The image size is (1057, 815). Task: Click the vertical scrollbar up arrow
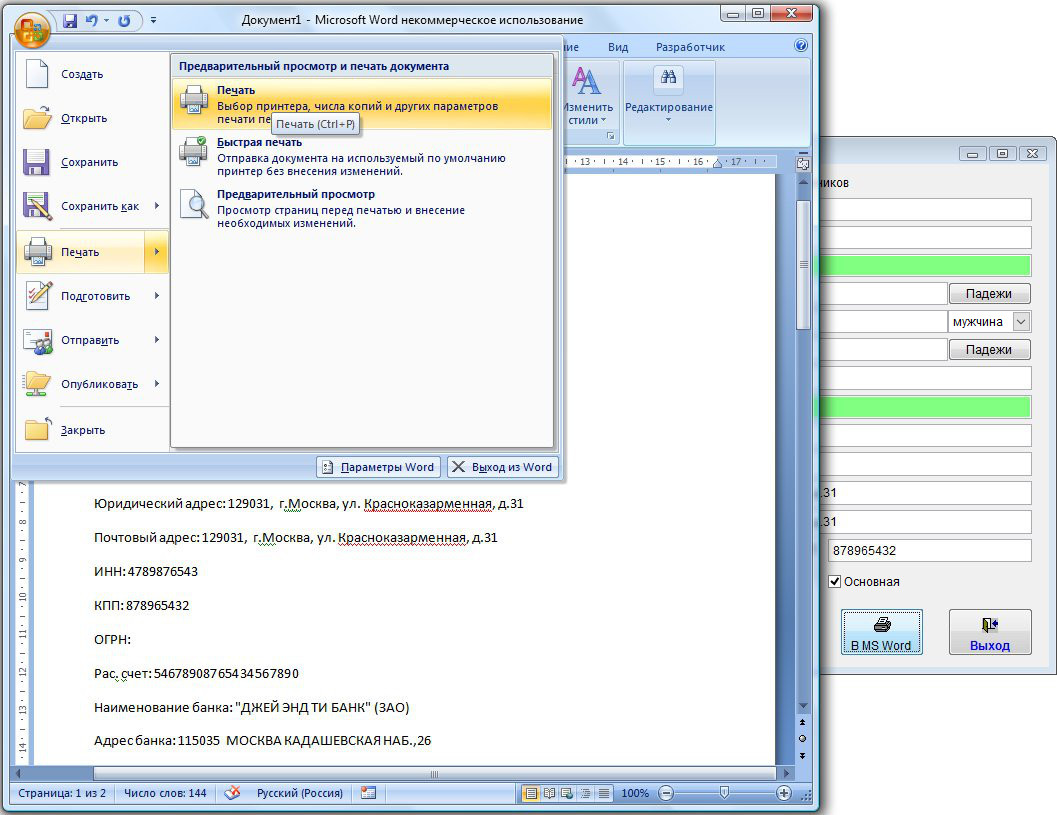[803, 183]
